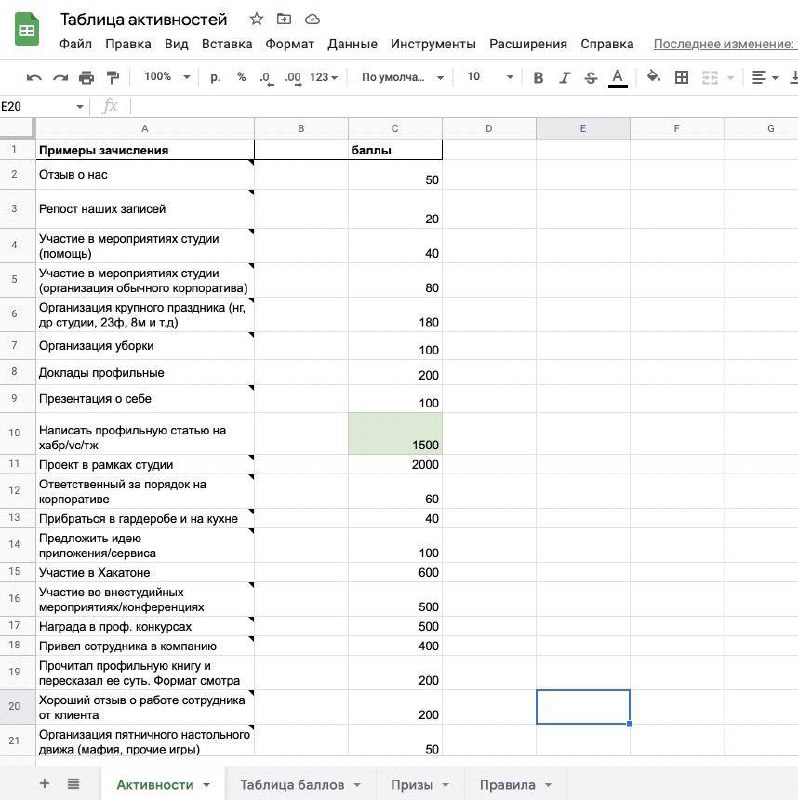Star the document Таблица активностей
This screenshot has height=800, width=798.
tap(257, 19)
